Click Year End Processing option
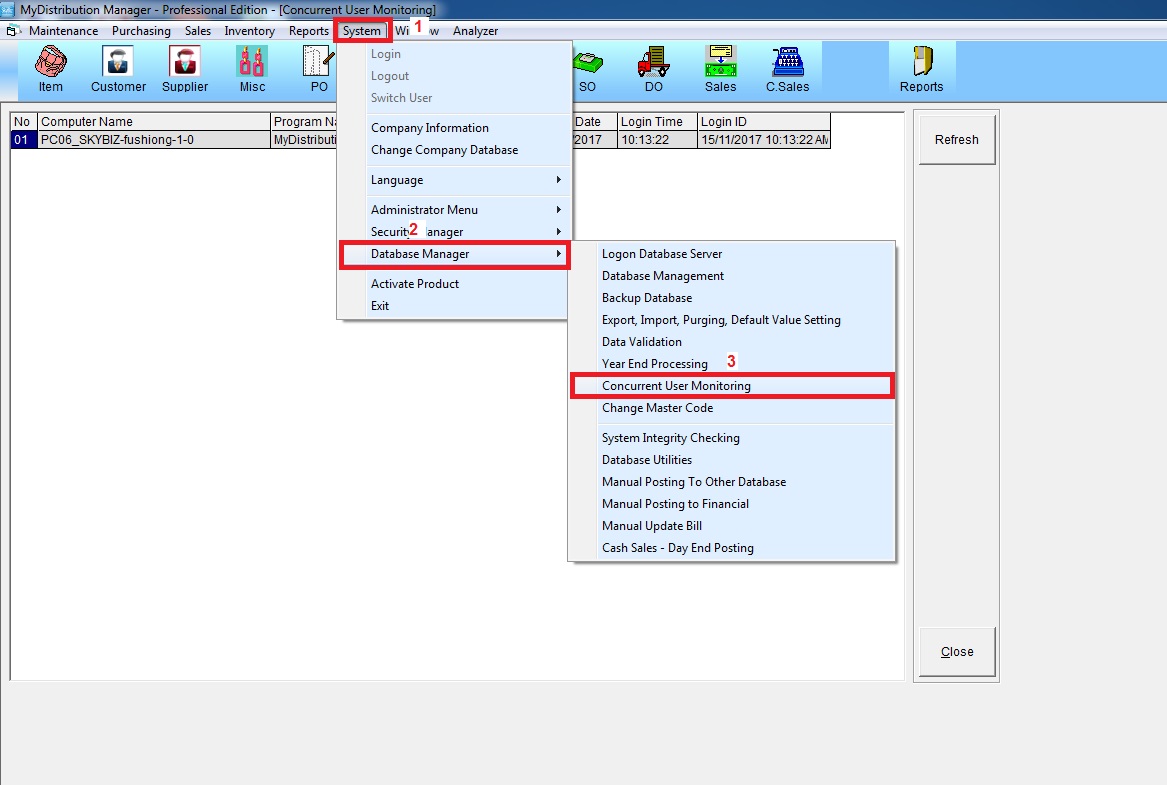The image size is (1167, 785). click(x=654, y=364)
